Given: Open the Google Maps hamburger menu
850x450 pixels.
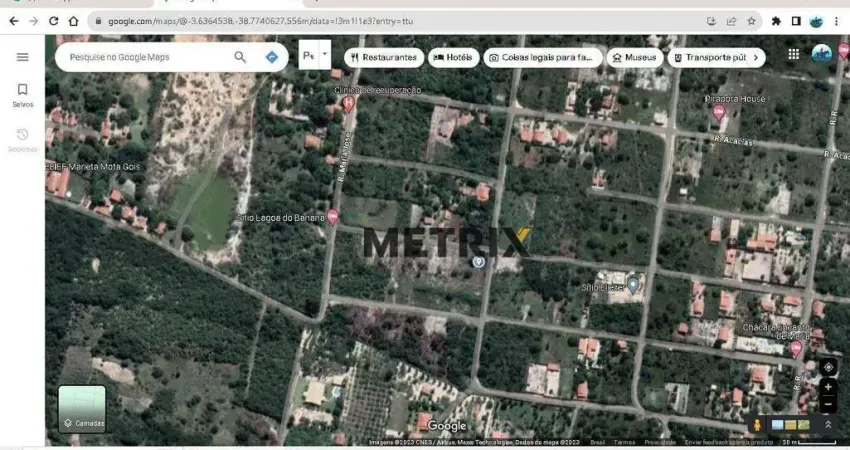Looking at the screenshot, I should (22, 57).
